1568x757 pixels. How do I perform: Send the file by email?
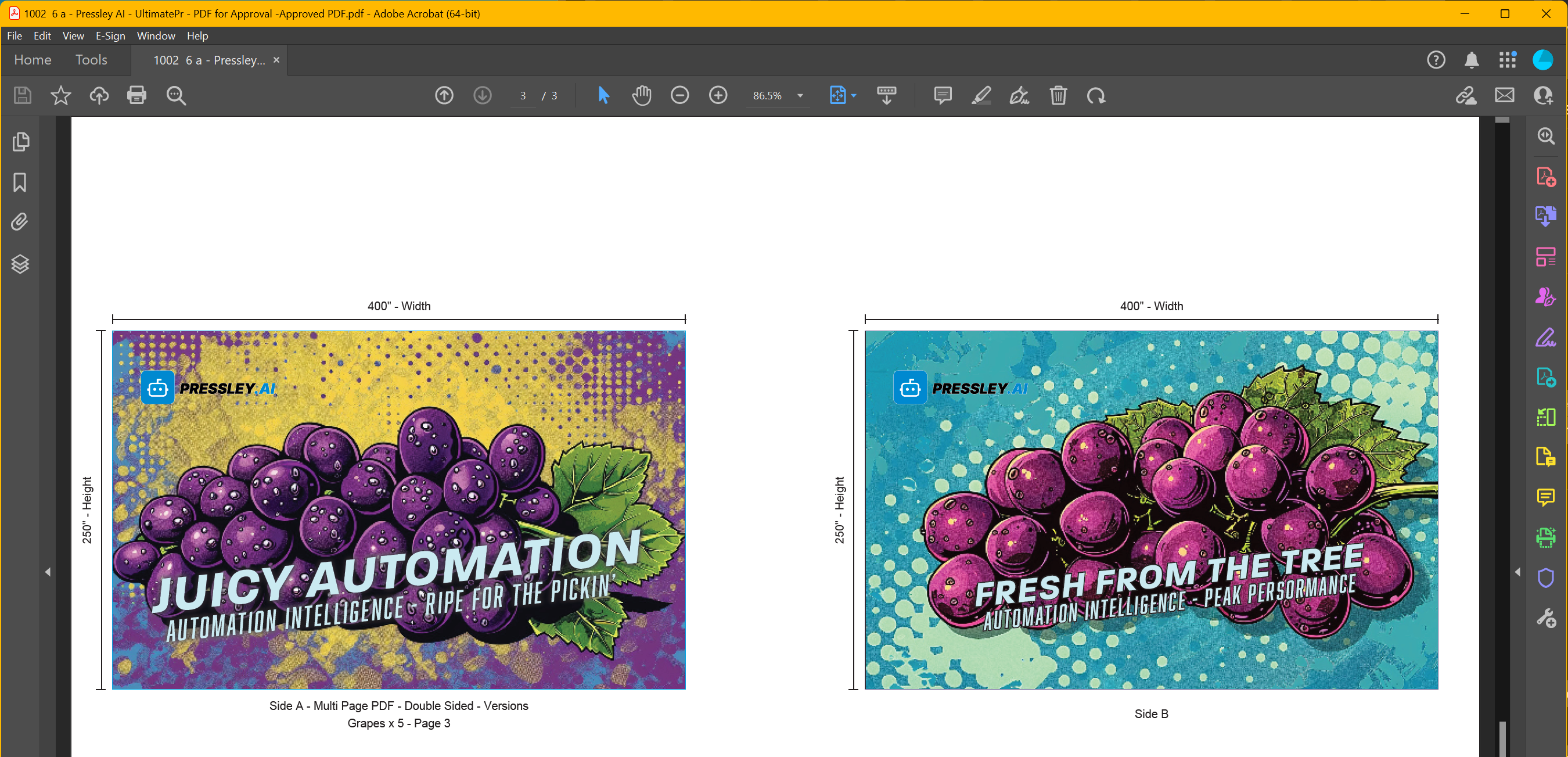click(1505, 96)
